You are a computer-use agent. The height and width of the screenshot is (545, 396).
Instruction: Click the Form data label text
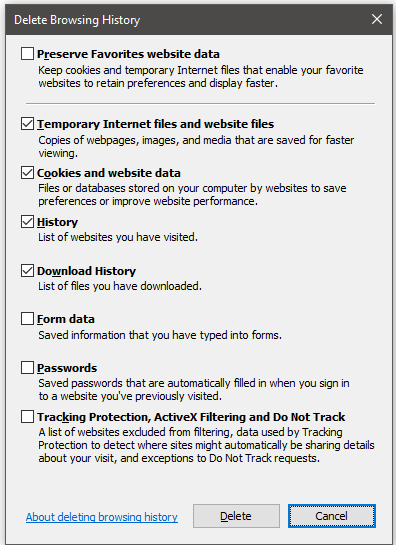[66, 319]
